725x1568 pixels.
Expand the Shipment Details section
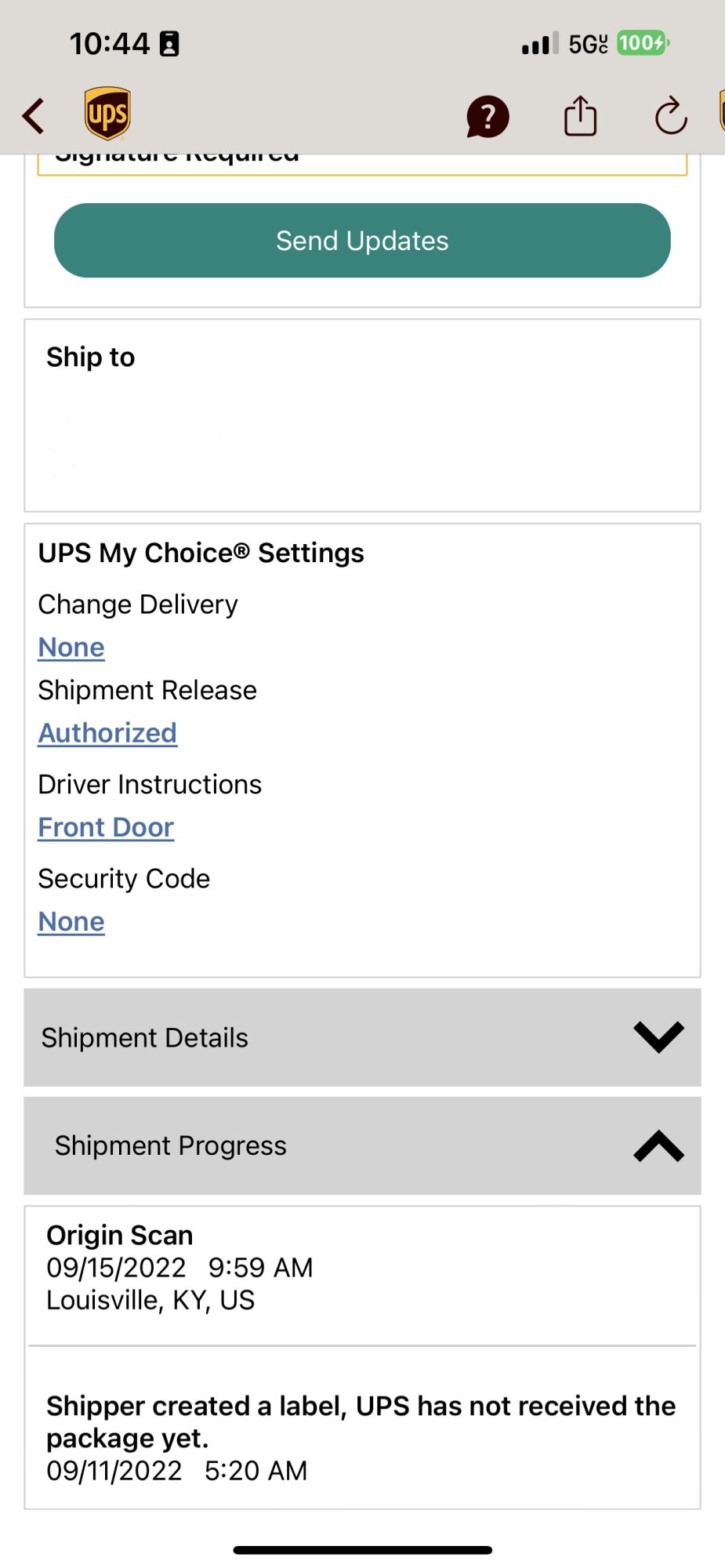tap(362, 1037)
